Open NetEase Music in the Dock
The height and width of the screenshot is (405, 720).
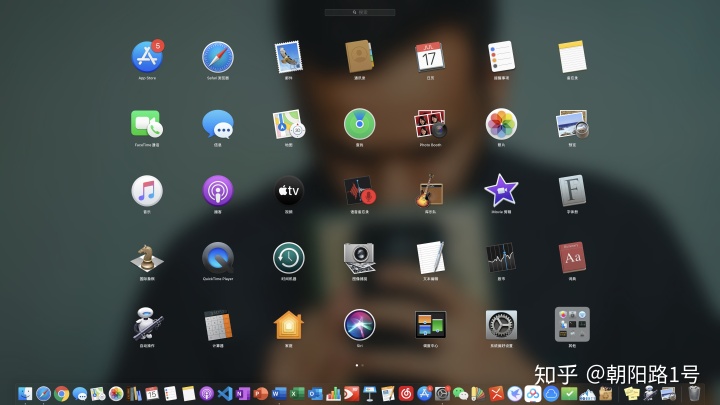[406, 394]
